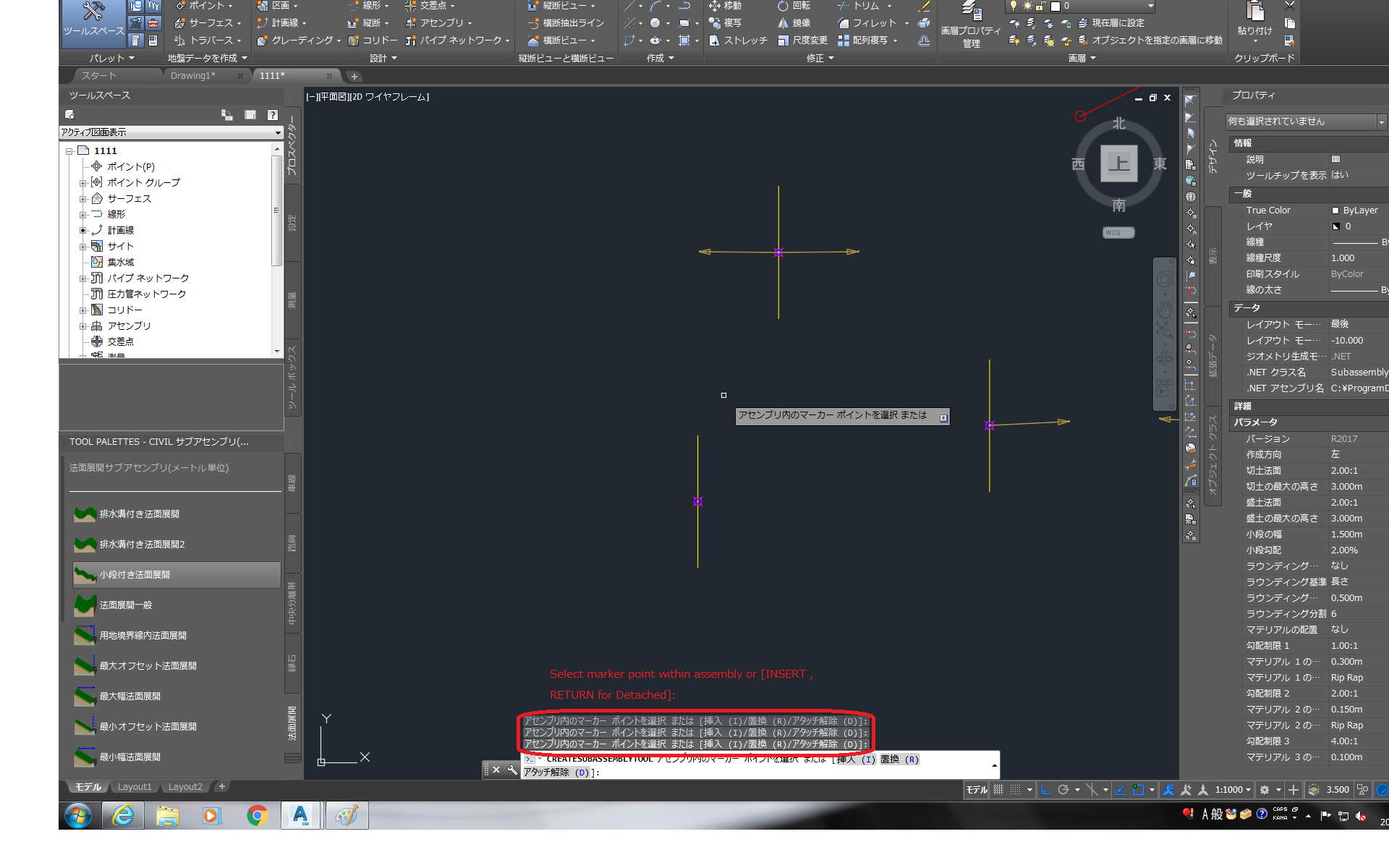
Task: Expand the コリドー tree node
Action: (x=82, y=310)
